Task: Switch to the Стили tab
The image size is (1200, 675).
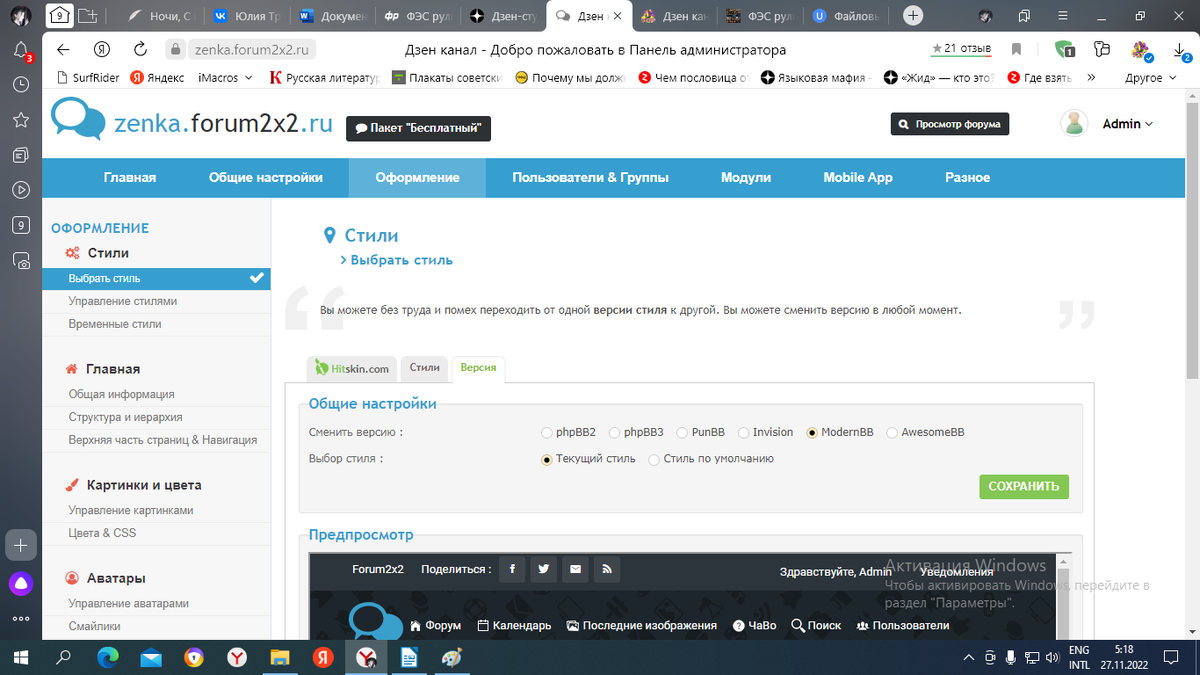Action: (x=425, y=368)
